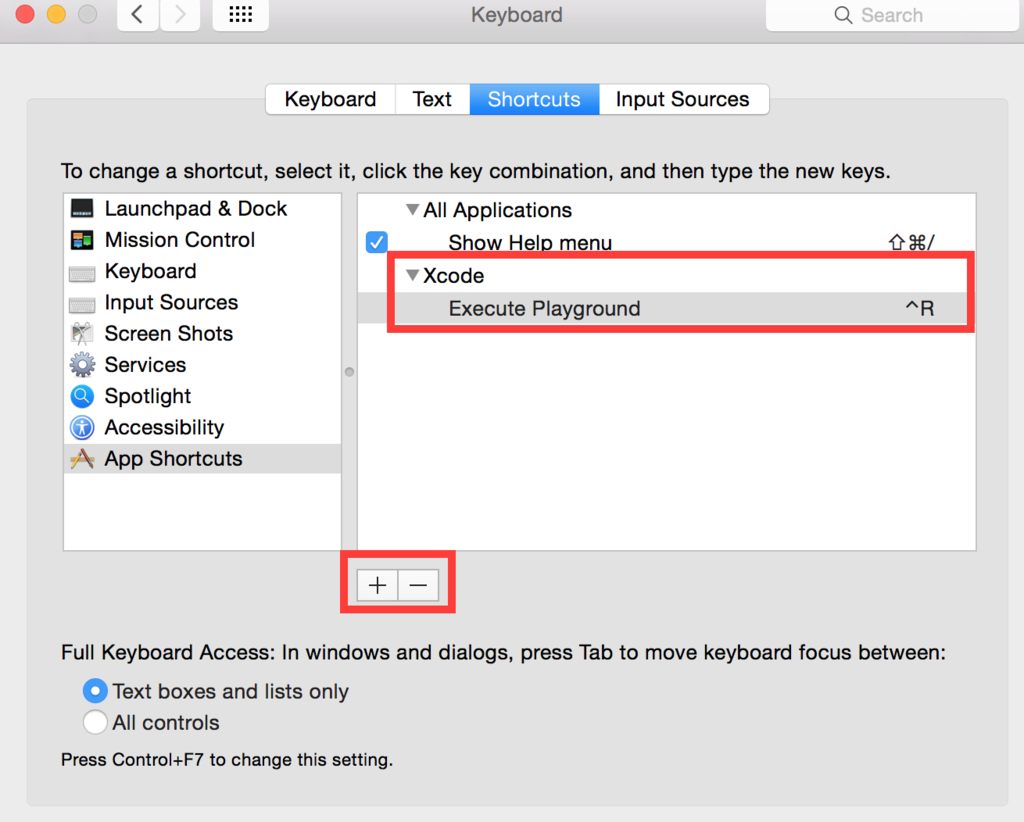Select Services category
Viewport: 1024px width, 822px height.
pyautogui.click(x=202, y=364)
